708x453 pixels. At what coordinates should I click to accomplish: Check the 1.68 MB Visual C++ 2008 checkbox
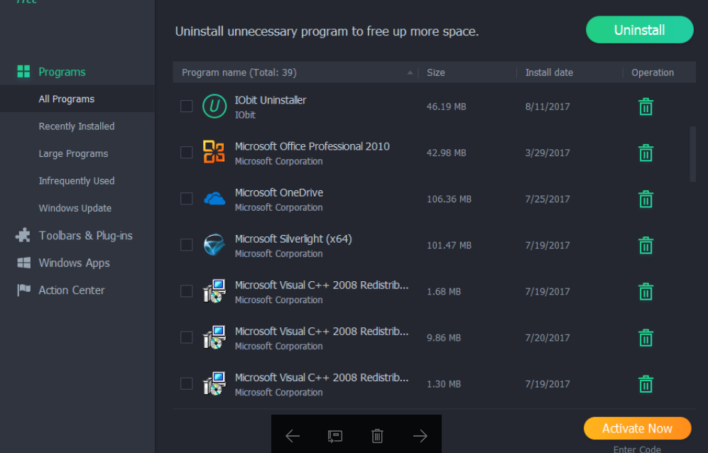pyautogui.click(x=186, y=291)
